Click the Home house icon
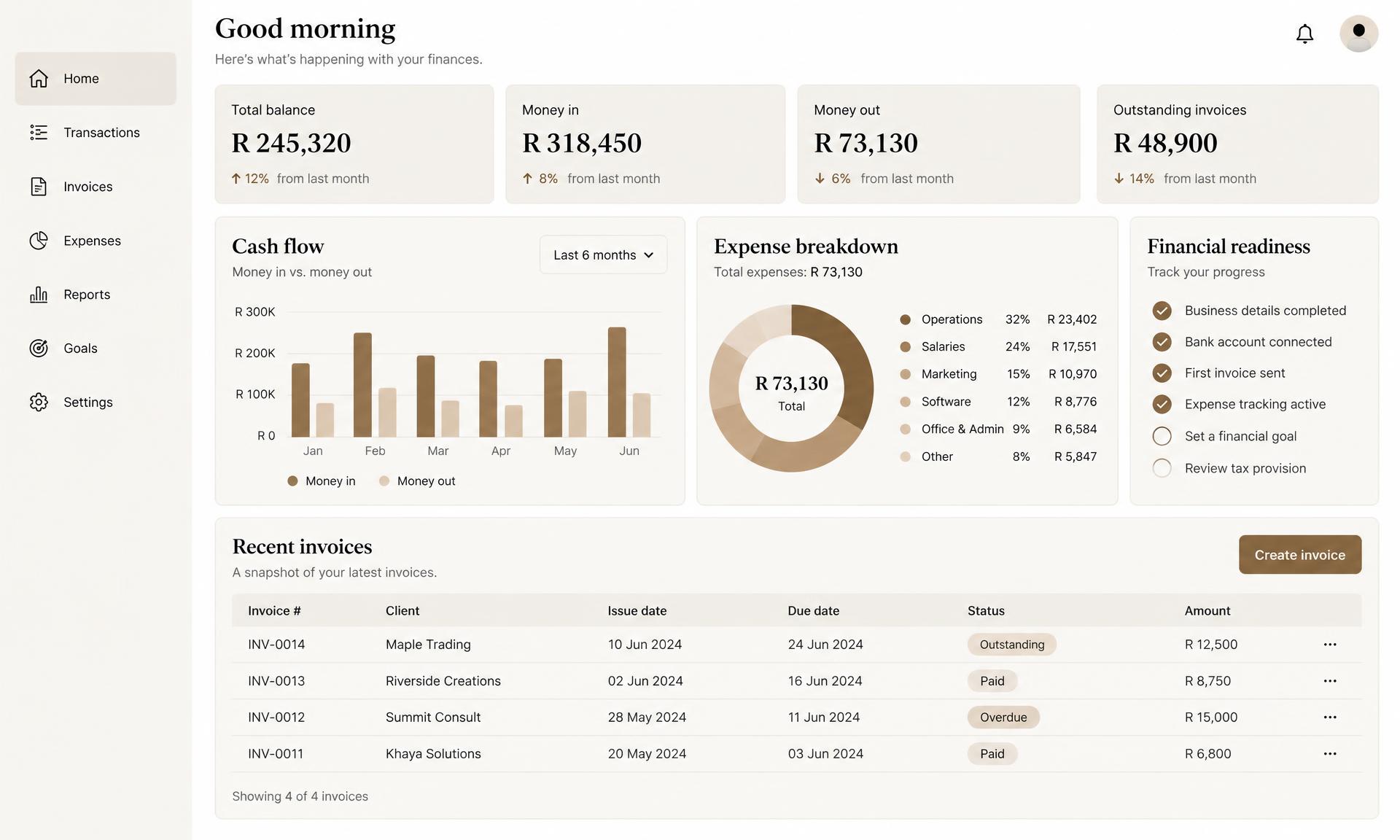Screen dimensions: 1400x840 pos(39,78)
